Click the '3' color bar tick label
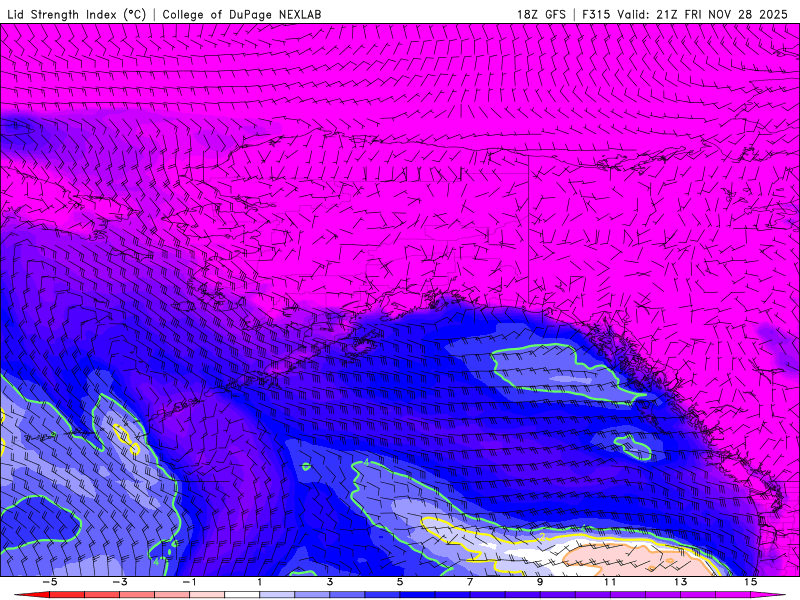 (x=330, y=582)
